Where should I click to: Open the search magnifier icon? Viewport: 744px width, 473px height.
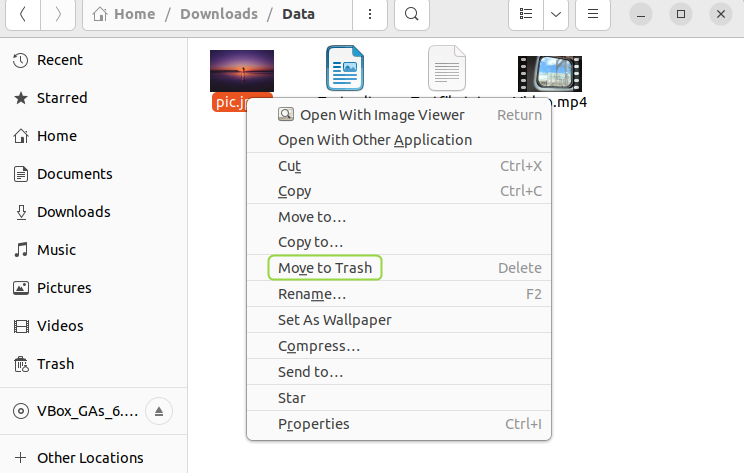click(x=411, y=15)
